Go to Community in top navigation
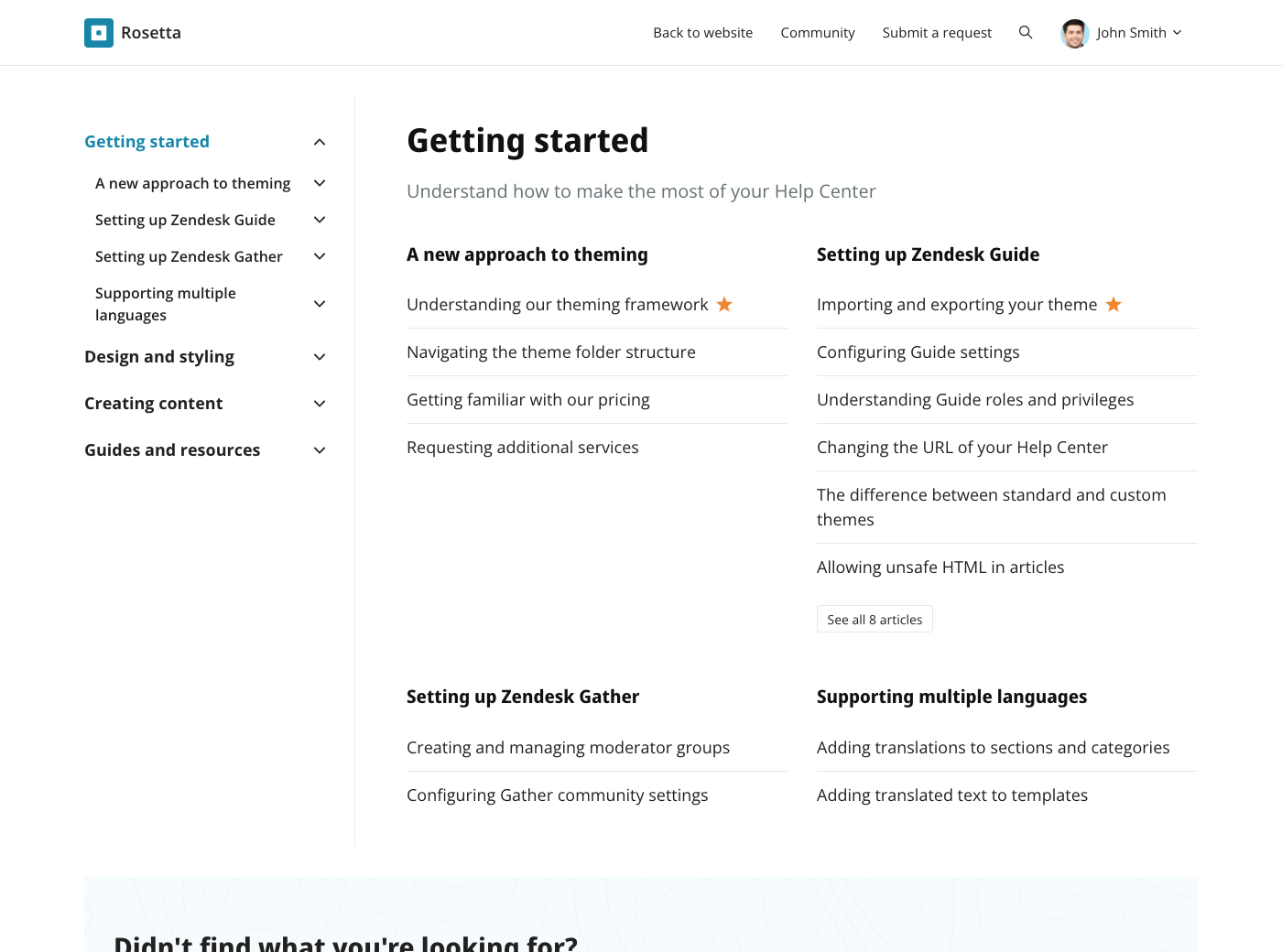The width and height of the screenshot is (1282, 952). (817, 33)
